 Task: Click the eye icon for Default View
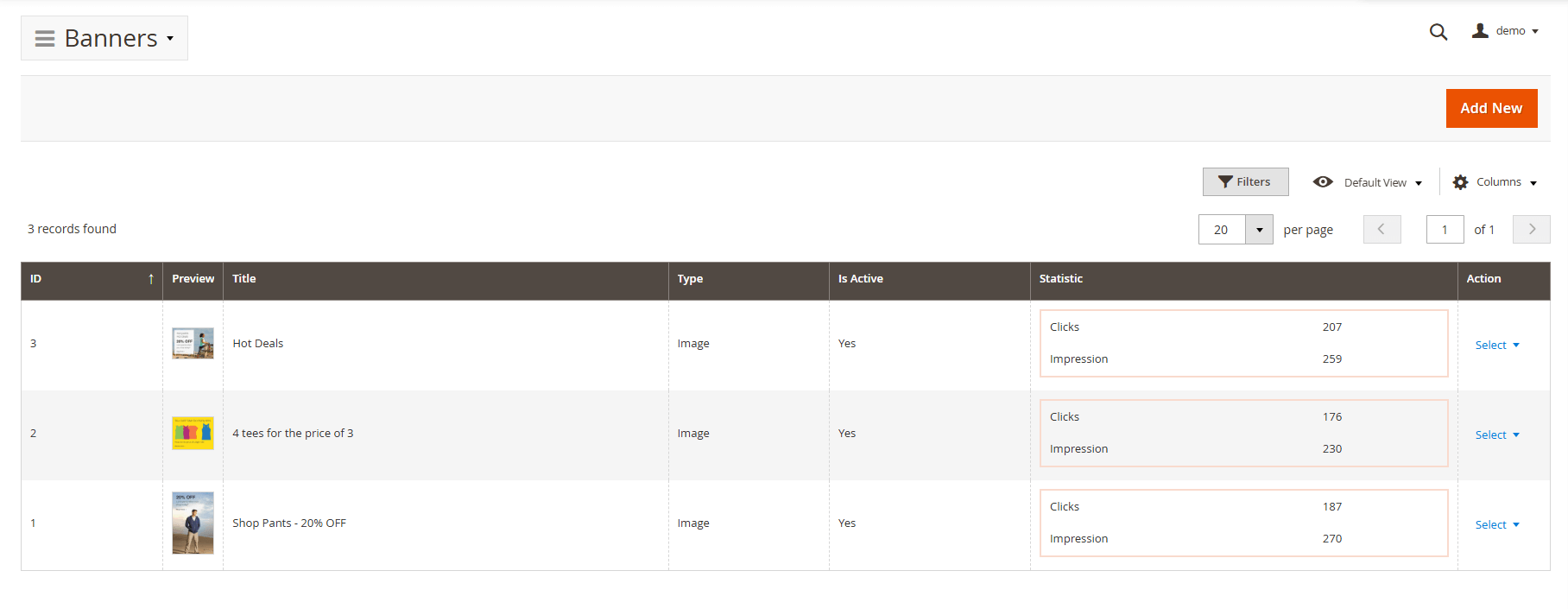click(x=1323, y=182)
